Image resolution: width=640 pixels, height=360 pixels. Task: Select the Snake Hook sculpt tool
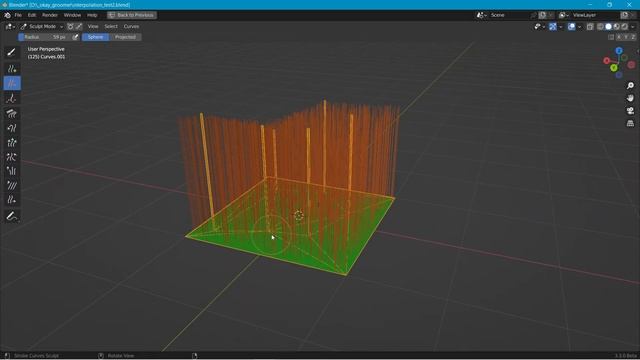coord(12,128)
